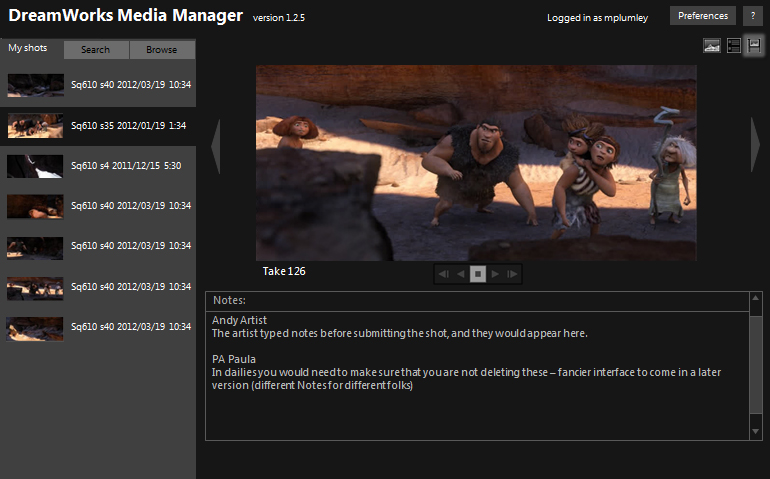Screen dimensions: 770x479
Task: Click the 'Sq610 s35 2012/01/19 1:34' label
Action: click(128, 126)
